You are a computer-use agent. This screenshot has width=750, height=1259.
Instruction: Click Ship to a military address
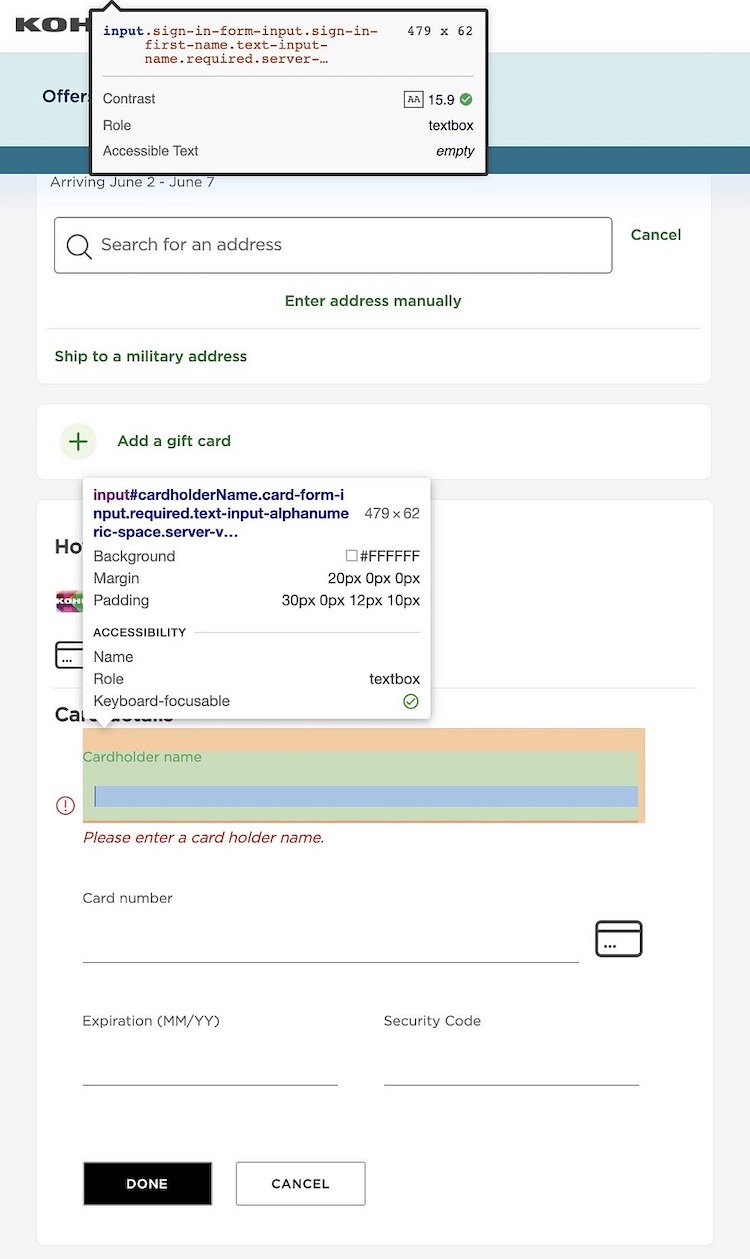click(x=150, y=356)
